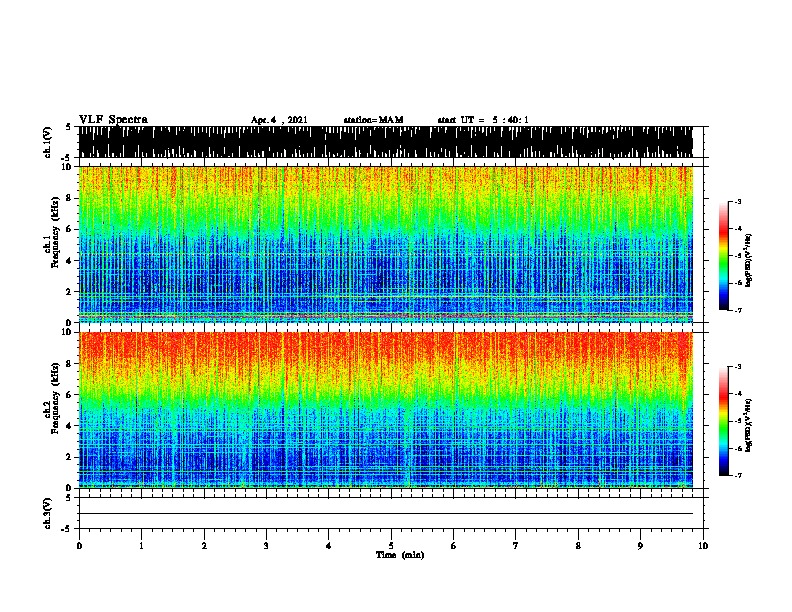
Task: Click the "VLF Spectra" plot title
Action: pos(113,120)
